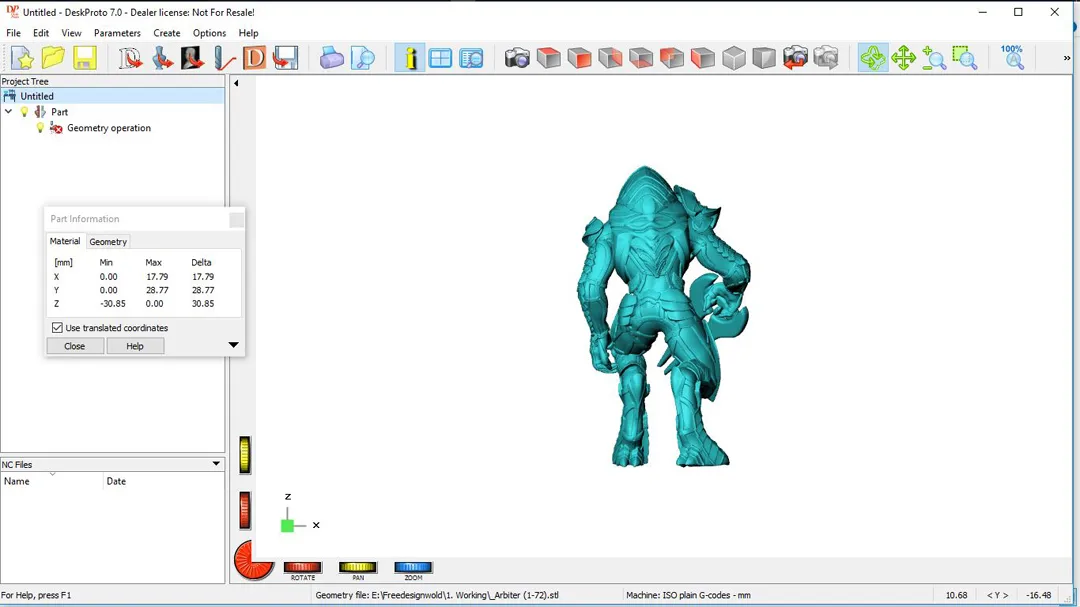Click the cutter toolpath calculation icon
Viewport: 1080px width, 607px height.
(223, 58)
